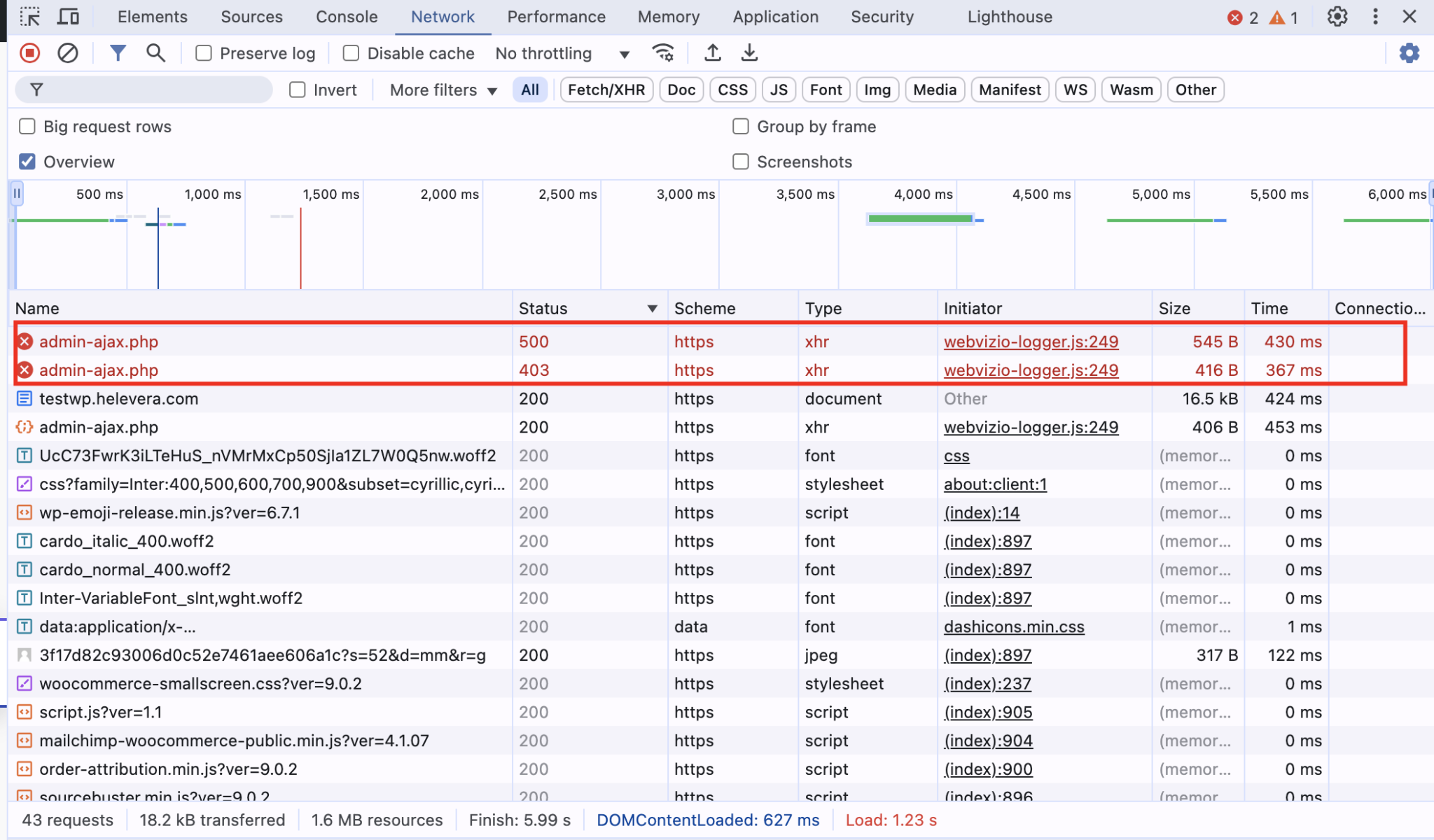Uncheck the Overview checkbox
This screenshot has height=840, width=1434.
(27, 161)
